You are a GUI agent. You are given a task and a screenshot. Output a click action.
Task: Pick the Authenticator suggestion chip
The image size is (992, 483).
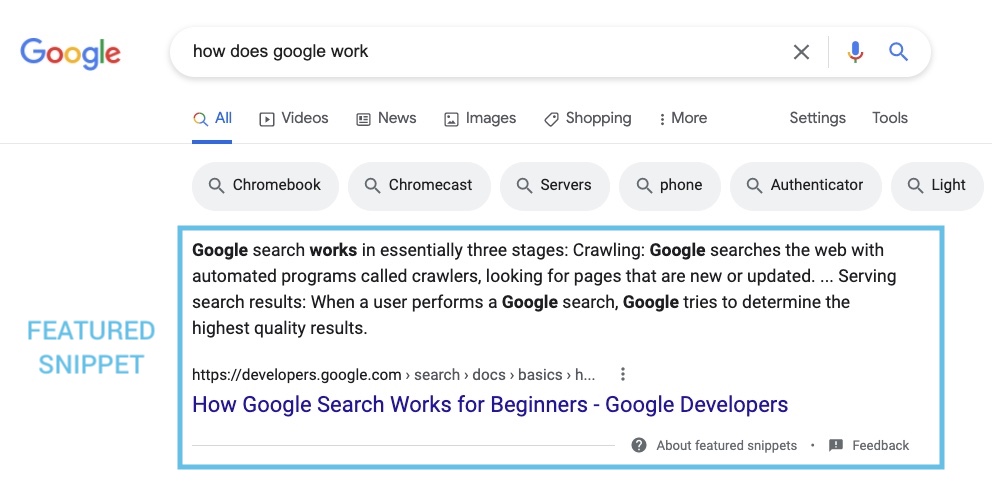click(x=805, y=185)
